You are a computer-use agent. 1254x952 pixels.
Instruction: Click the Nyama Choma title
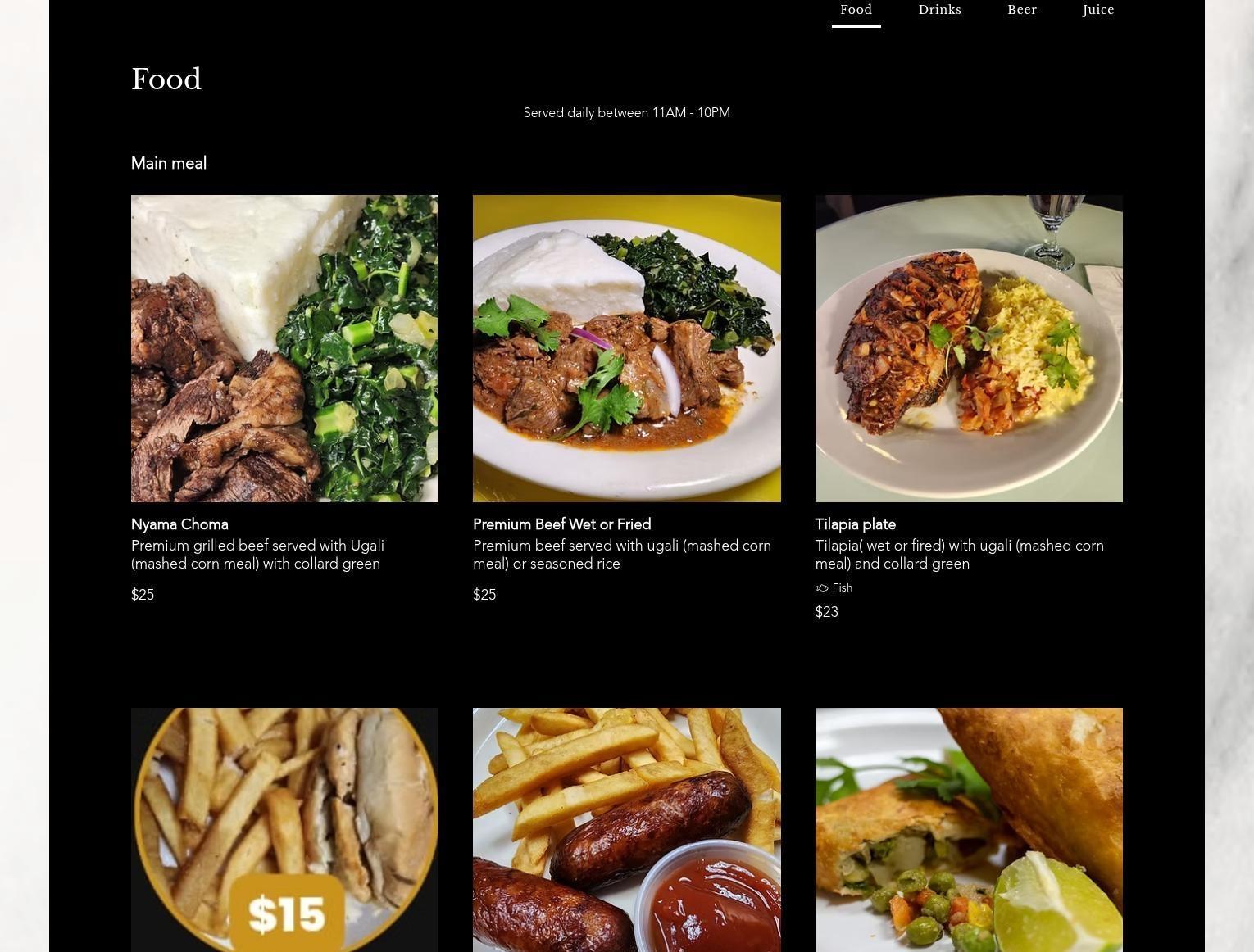tap(179, 524)
